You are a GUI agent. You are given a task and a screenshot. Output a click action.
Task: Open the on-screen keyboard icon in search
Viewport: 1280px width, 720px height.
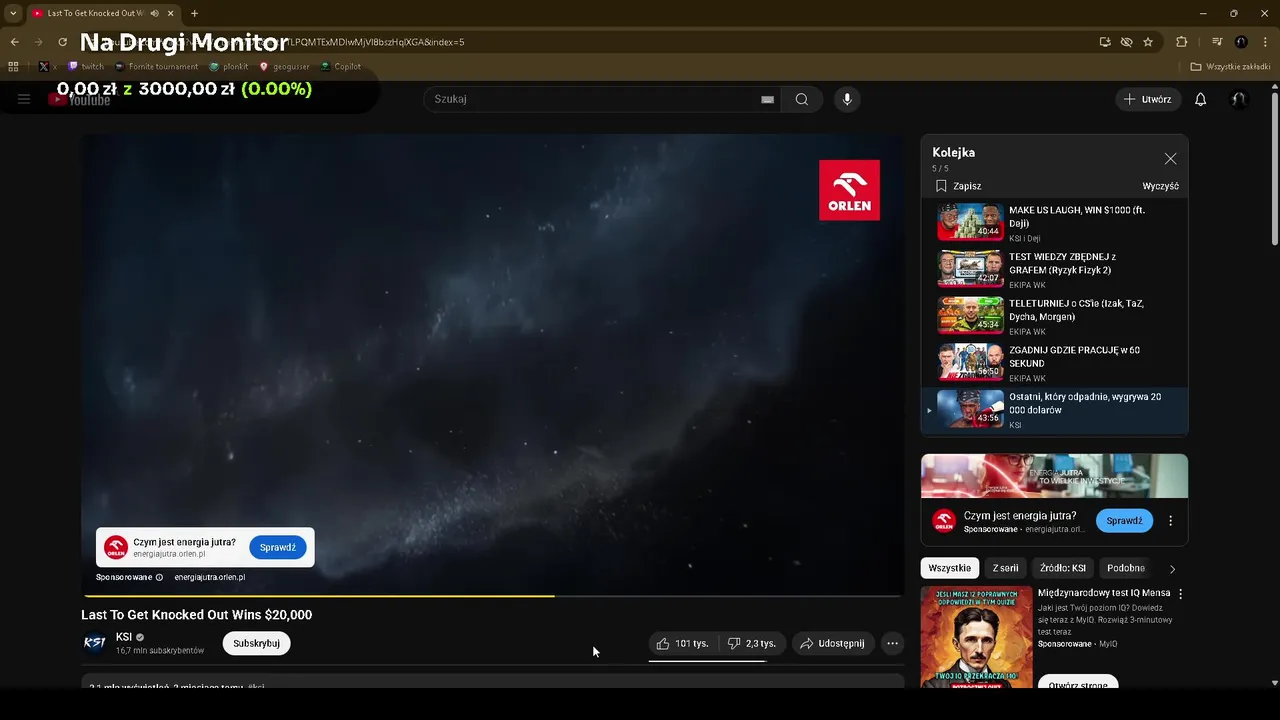coord(767,99)
